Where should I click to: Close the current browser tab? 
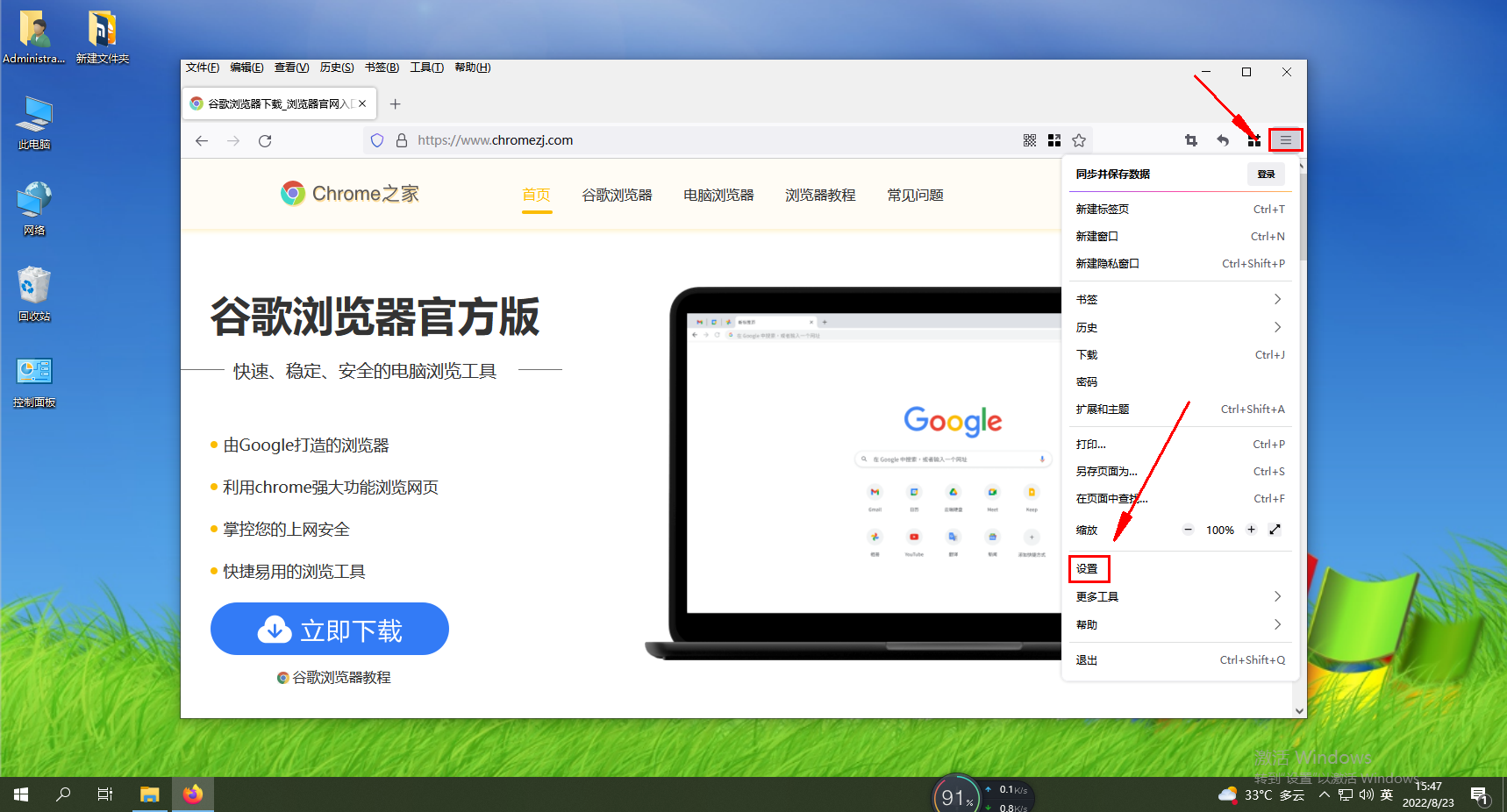tap(362, 103)
